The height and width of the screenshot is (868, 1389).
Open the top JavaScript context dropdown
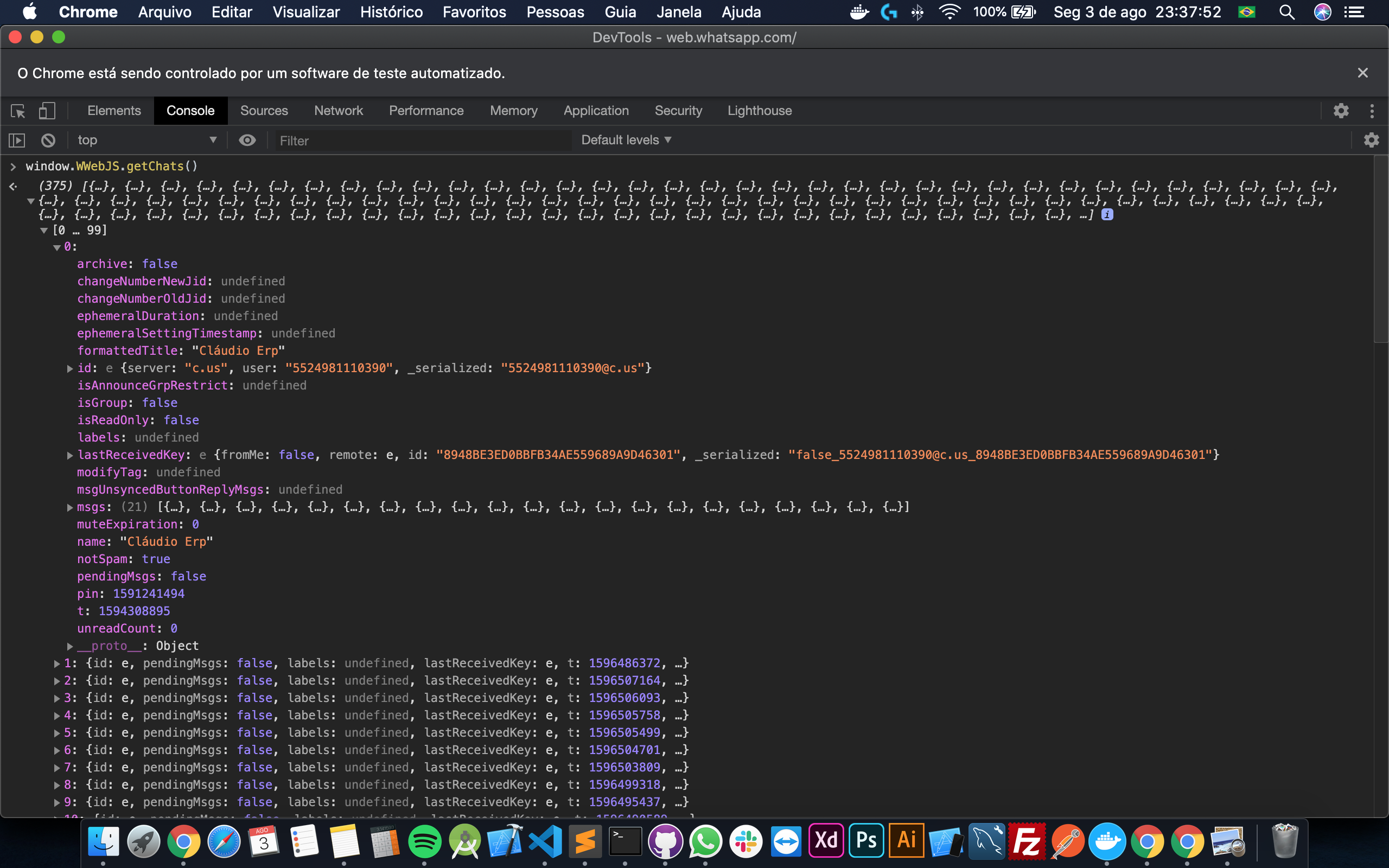coord(146,140)
